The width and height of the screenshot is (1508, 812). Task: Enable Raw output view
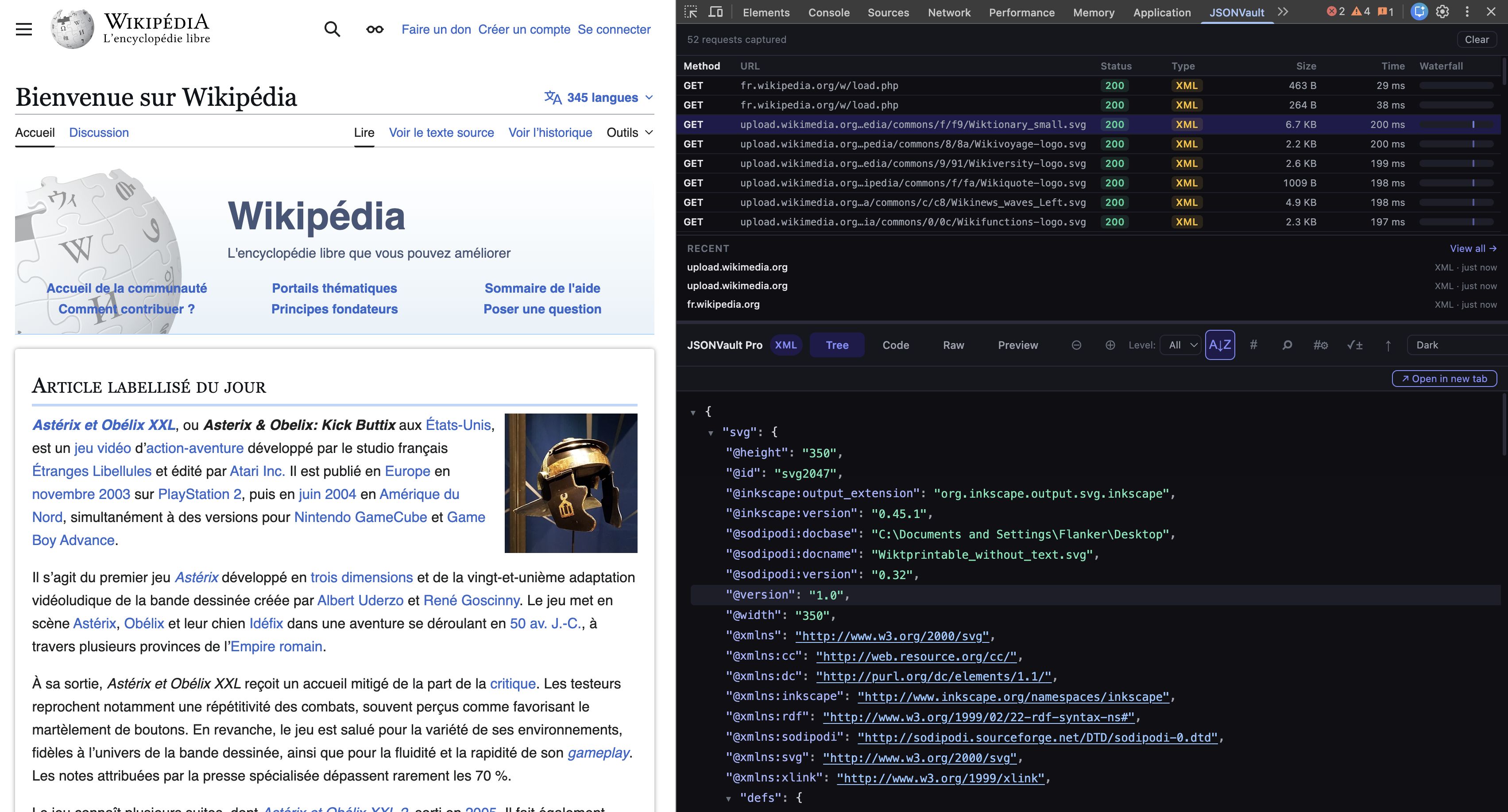(x=953, y=345)
